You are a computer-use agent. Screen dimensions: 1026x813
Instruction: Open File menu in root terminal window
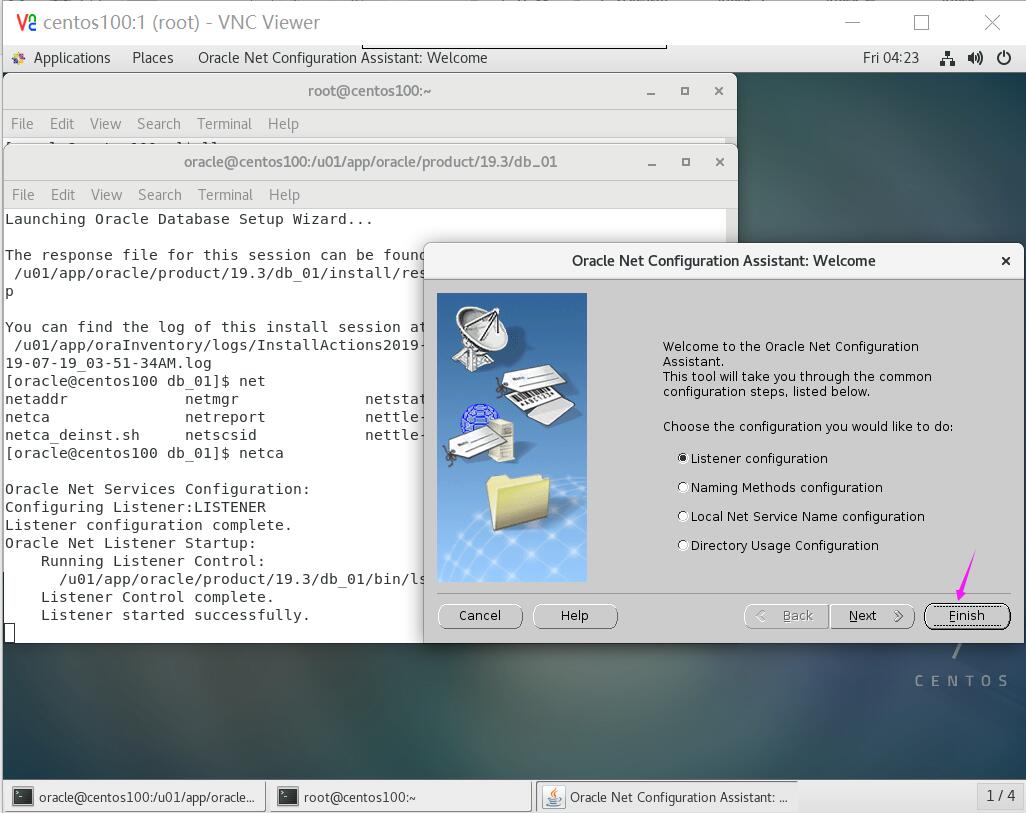tap(22, 124)
